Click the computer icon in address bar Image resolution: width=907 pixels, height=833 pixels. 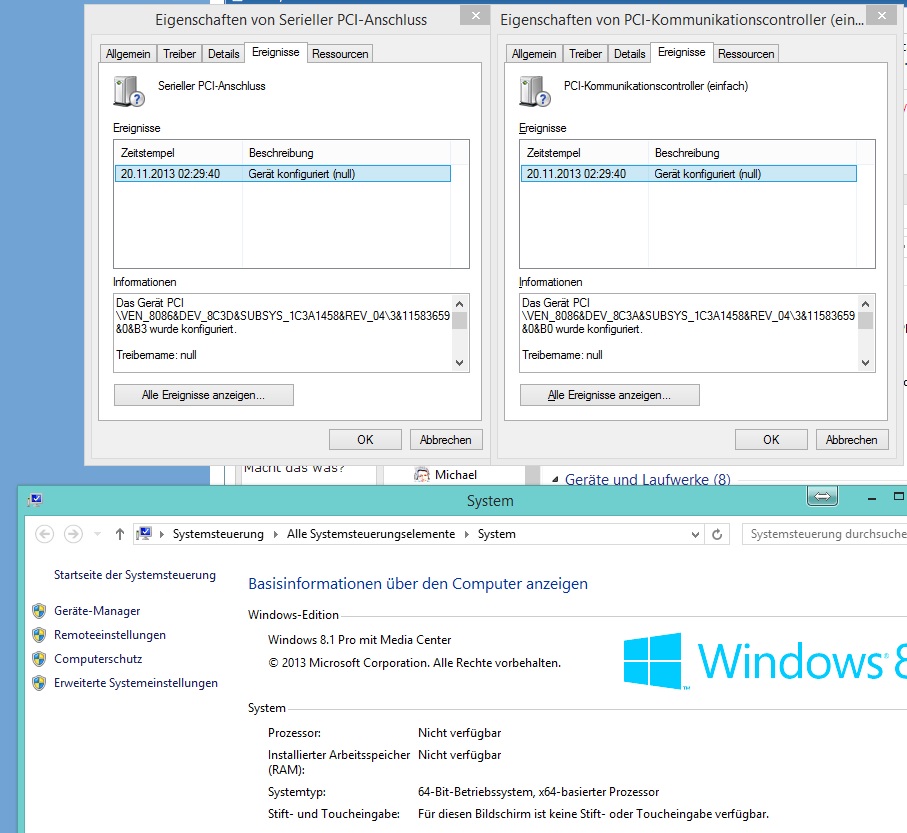pos(144,533)
